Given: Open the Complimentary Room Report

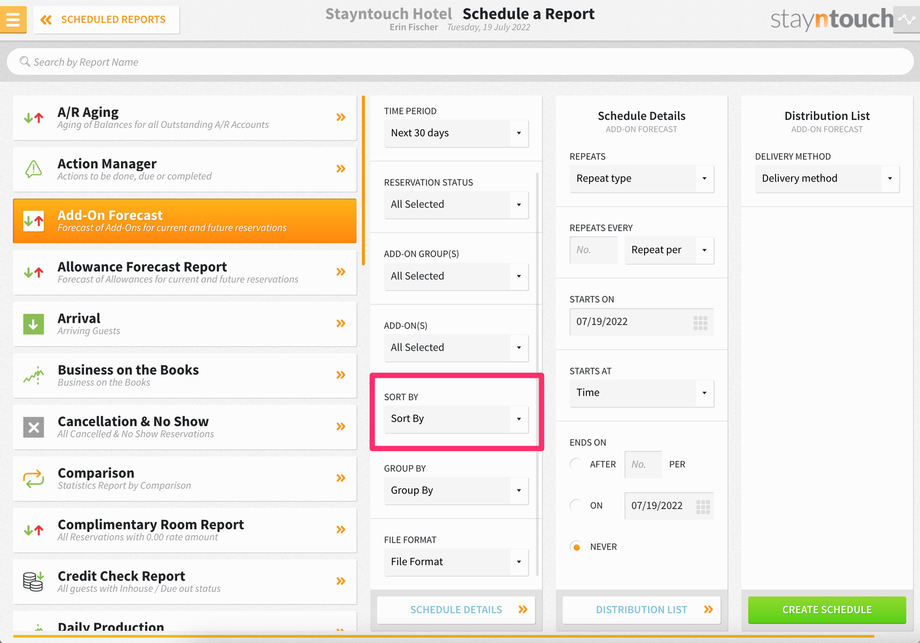Looking at the screenshot, I should coord(184,530).
